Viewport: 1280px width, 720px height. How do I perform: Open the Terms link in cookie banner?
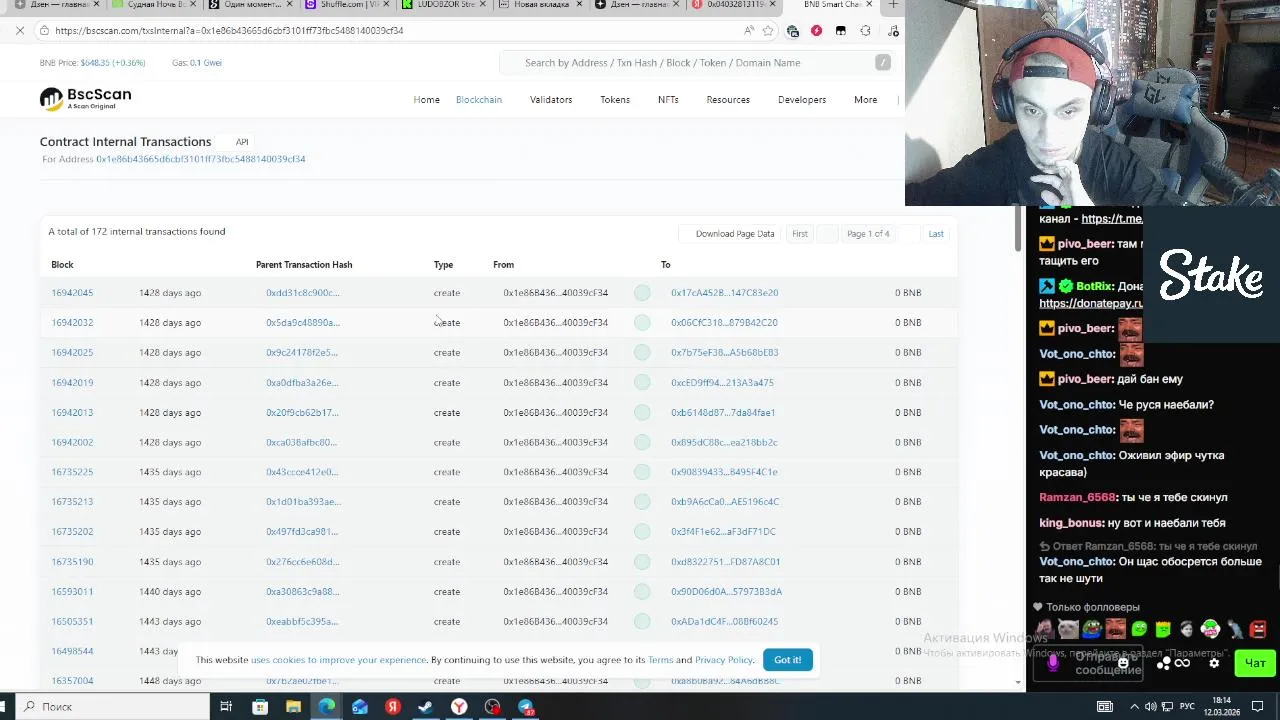click(x=660, y=660)
